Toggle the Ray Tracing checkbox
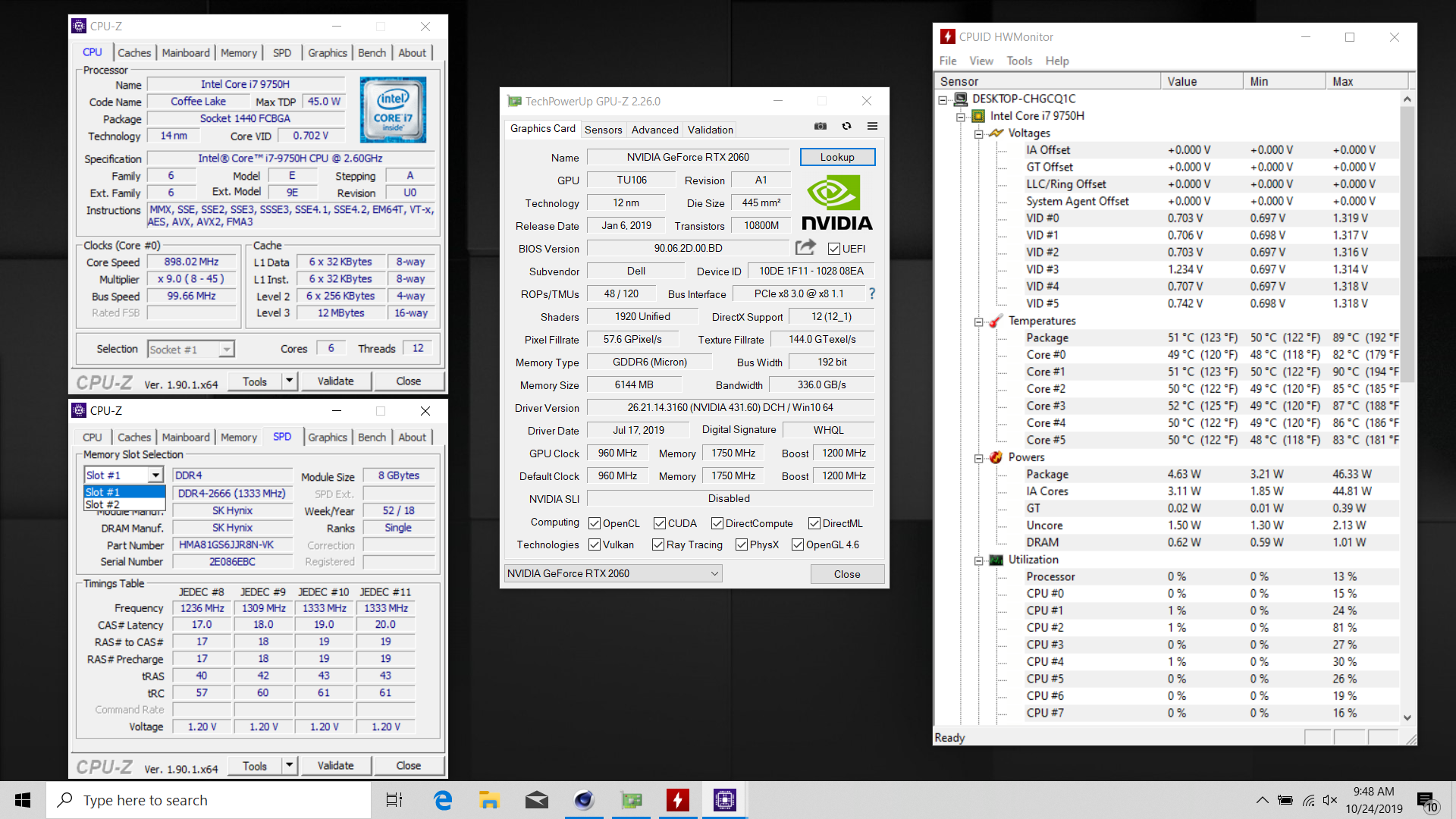This screenshot has height=819, width=1456. 658,544
